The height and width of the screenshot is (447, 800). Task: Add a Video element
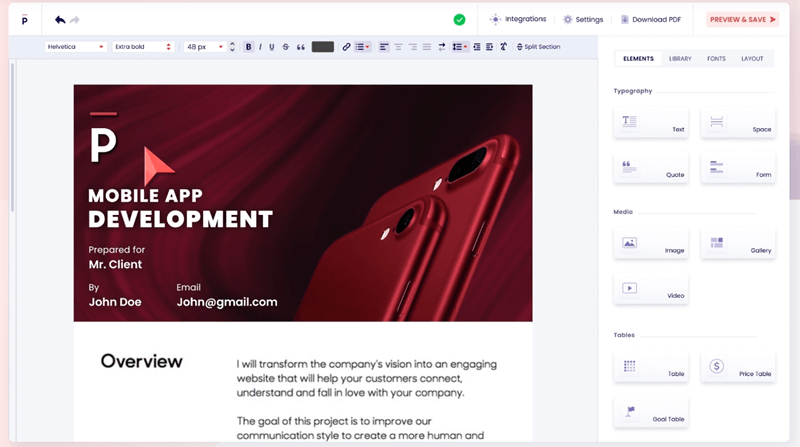click(x=650, y=289)
